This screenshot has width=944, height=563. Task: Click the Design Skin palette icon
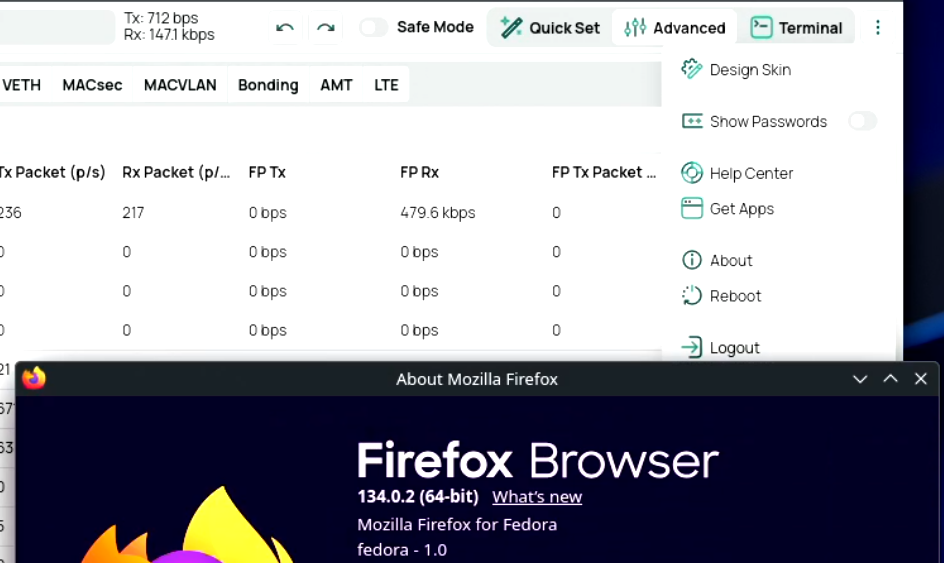tap(692, 69)
